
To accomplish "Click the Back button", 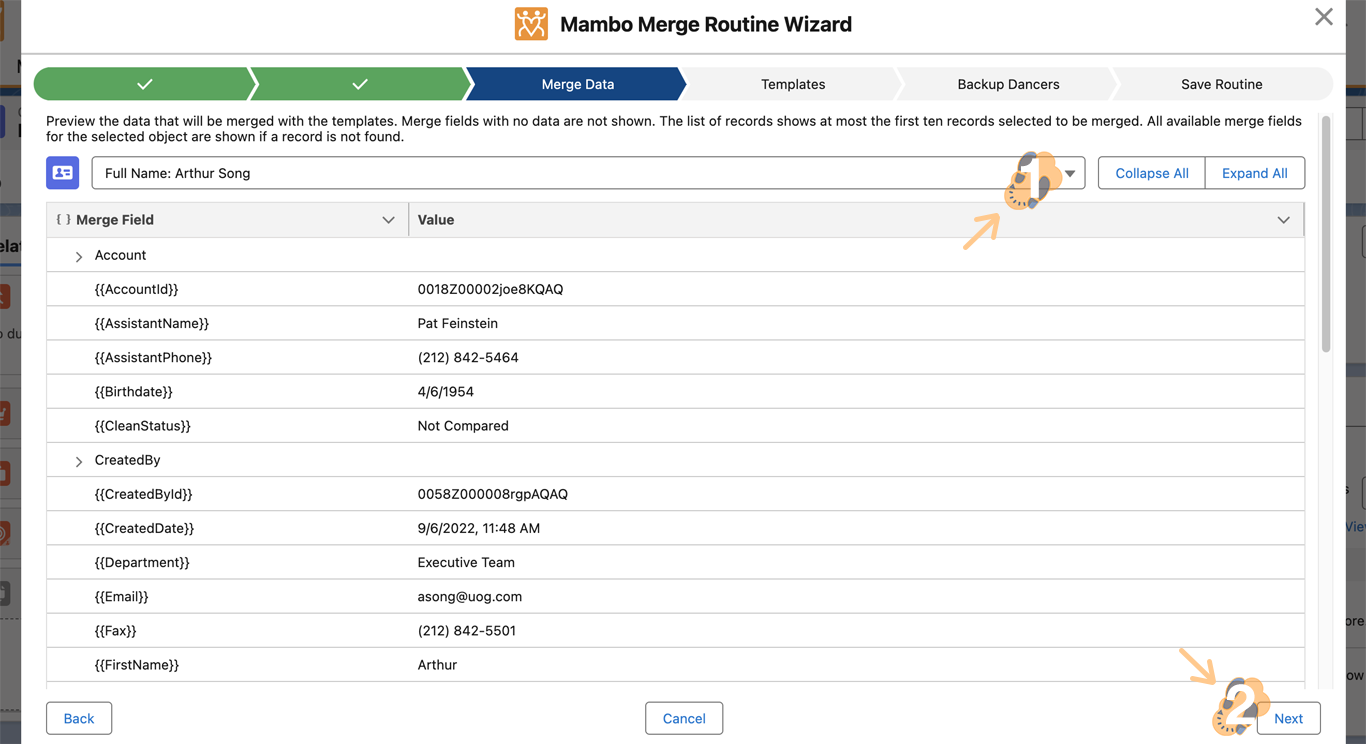I will (x=79, y=718).
